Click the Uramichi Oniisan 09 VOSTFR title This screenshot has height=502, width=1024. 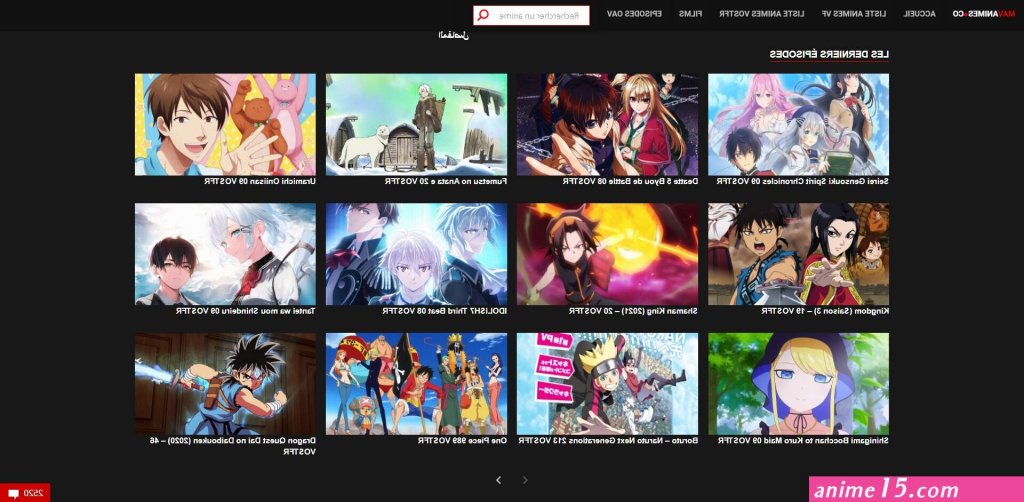(260, 181)
